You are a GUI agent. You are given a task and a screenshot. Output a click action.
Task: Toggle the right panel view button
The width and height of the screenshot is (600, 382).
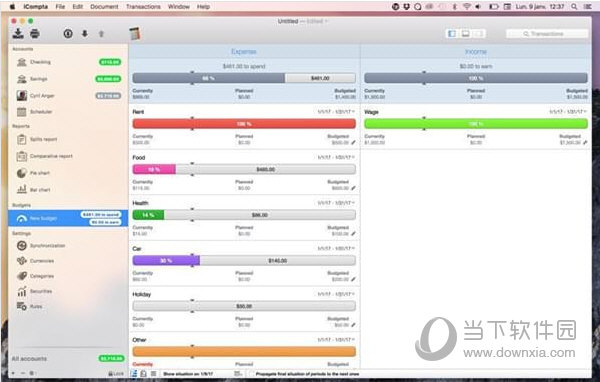click(x=479, y=34)
